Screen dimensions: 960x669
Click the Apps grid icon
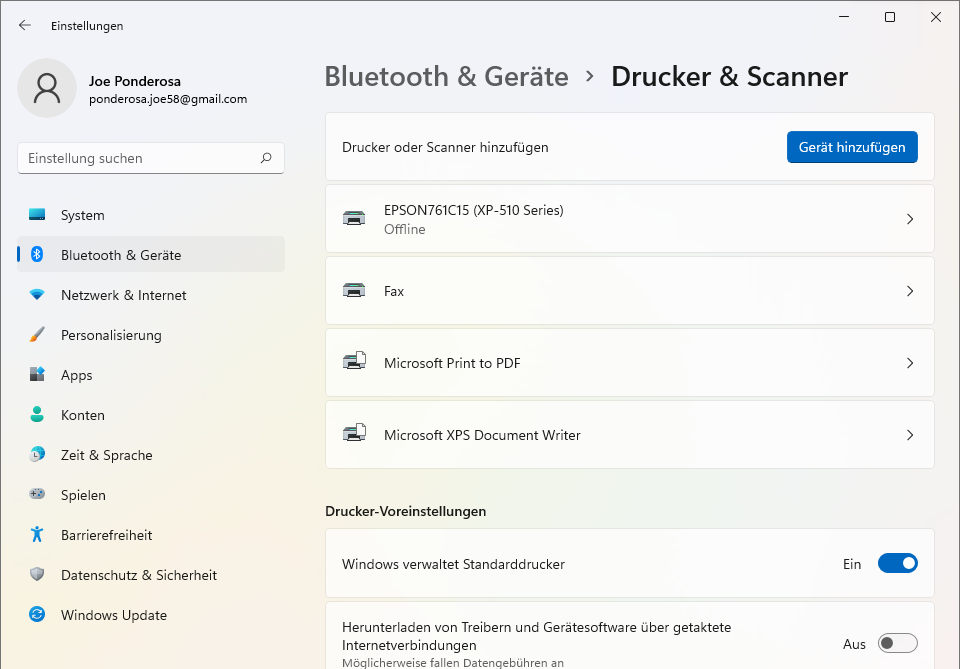click(x=37, y=375)
